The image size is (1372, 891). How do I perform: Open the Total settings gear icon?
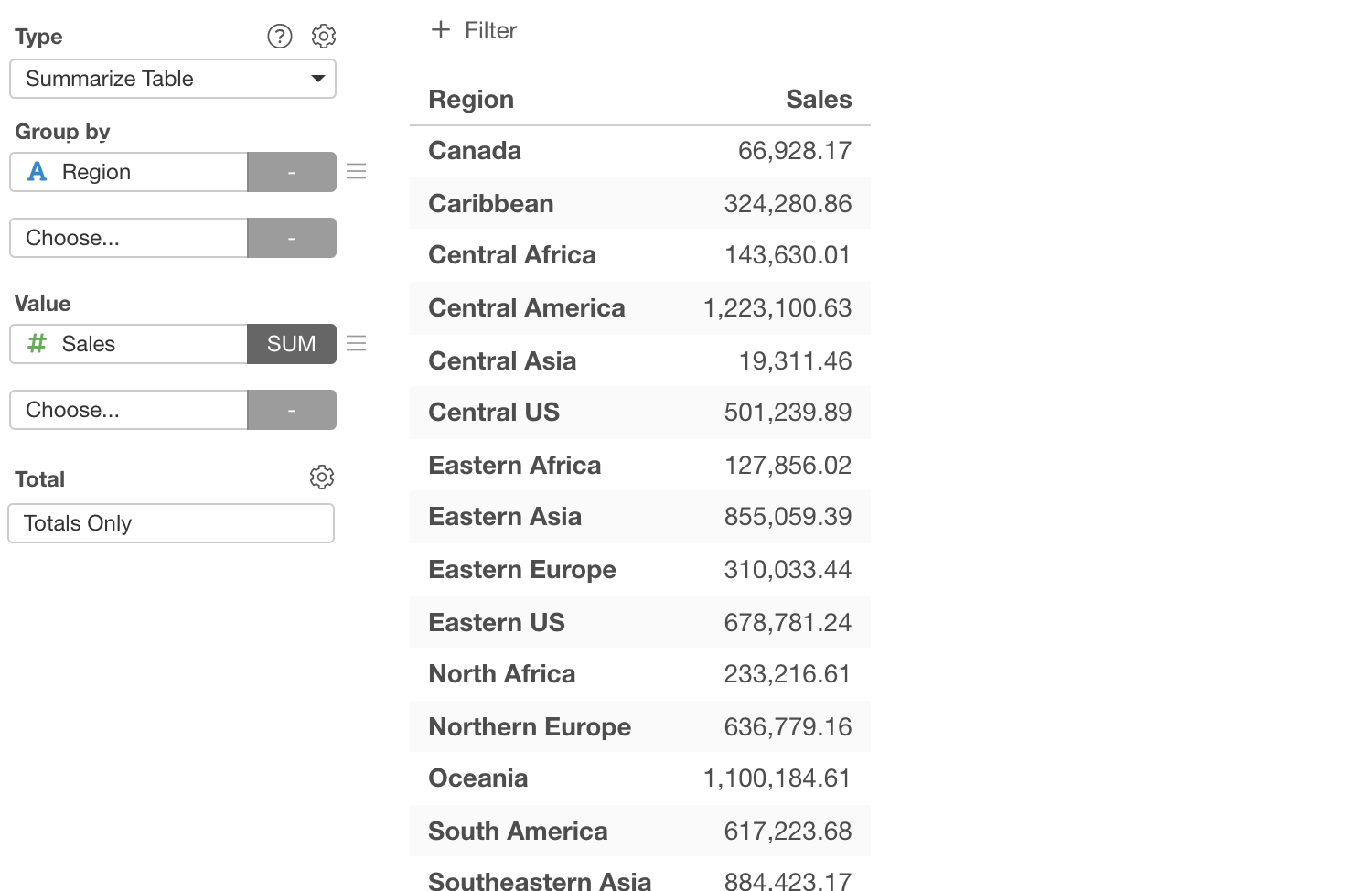click(x=322, y=478)
